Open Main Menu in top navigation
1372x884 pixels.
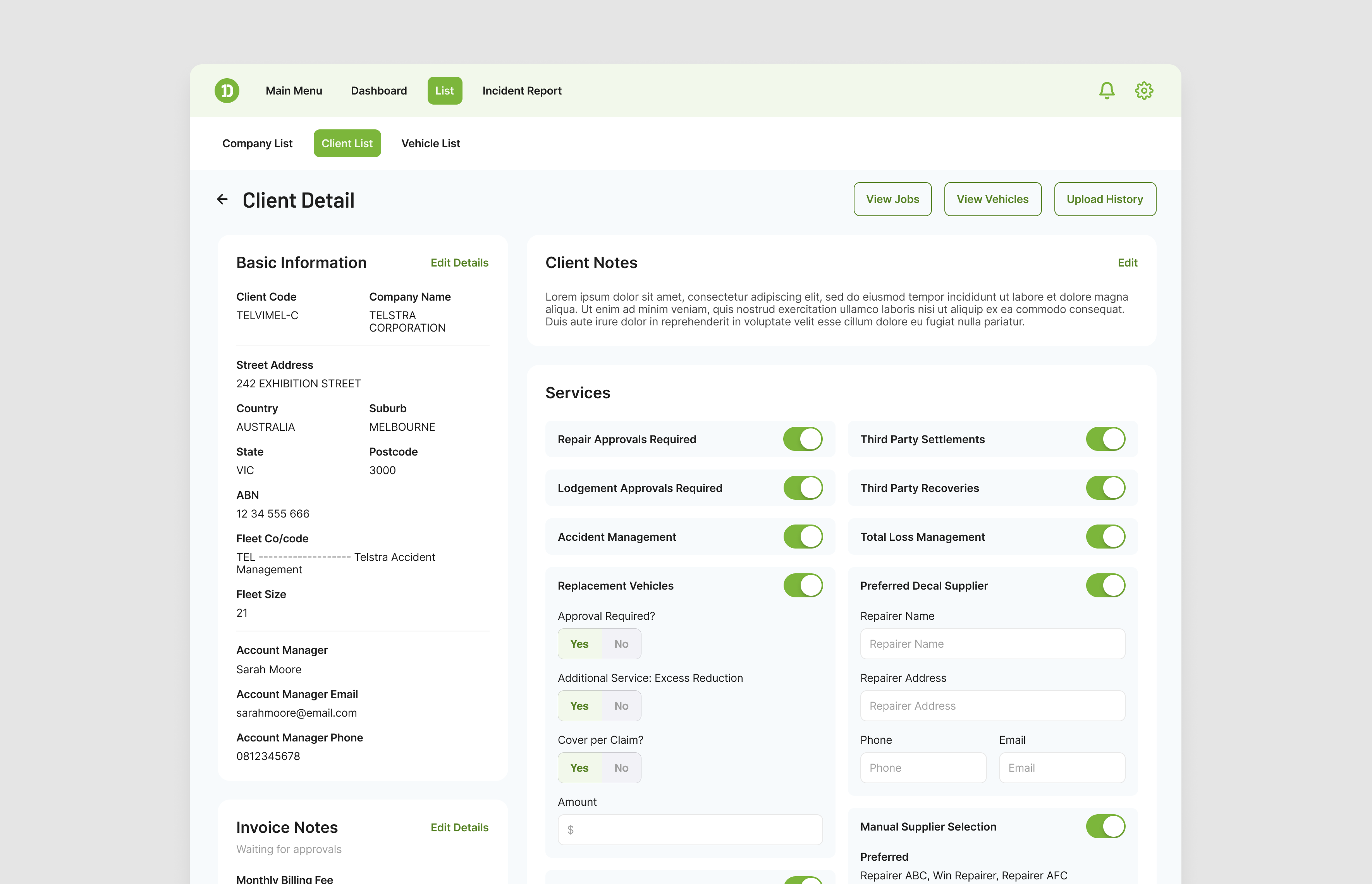tap(294, 91)
